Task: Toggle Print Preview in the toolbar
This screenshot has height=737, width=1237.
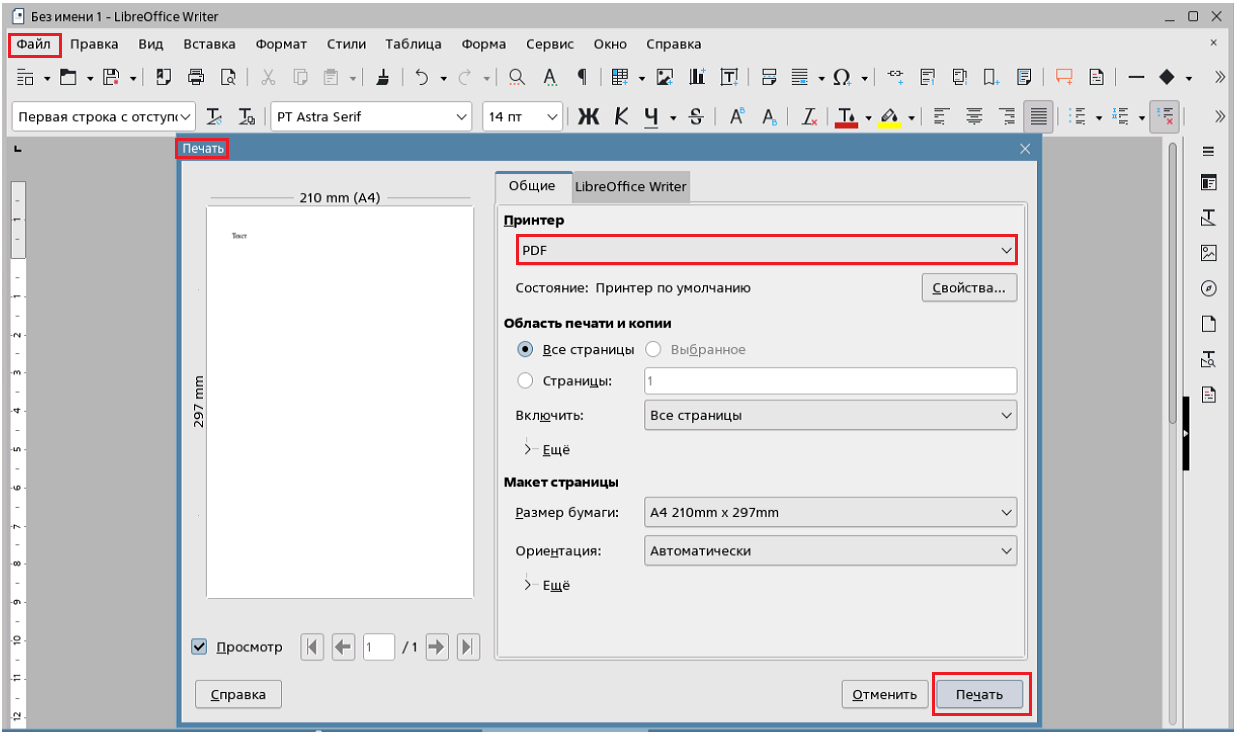Action: click(228, 77)
